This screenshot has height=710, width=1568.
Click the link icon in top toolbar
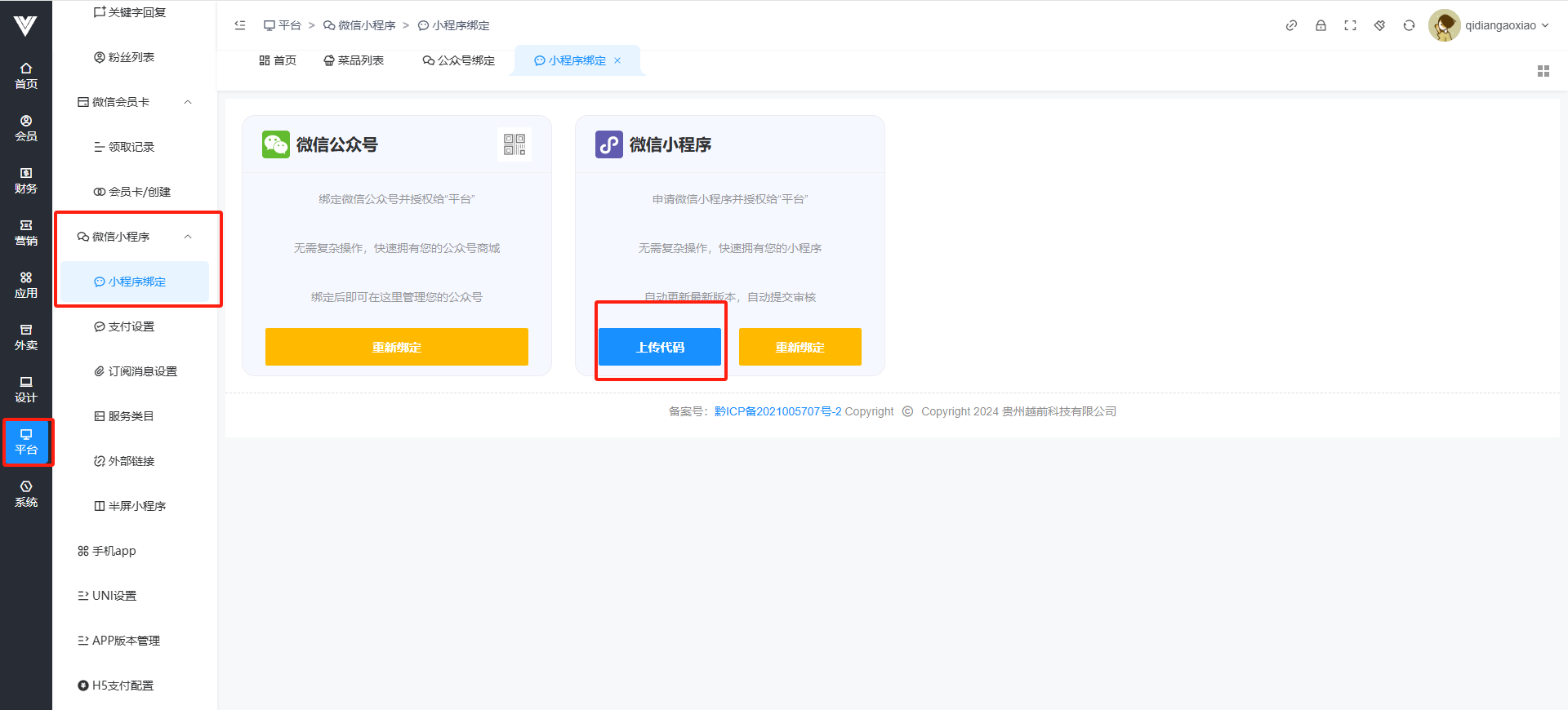(x=1291, y=25)
